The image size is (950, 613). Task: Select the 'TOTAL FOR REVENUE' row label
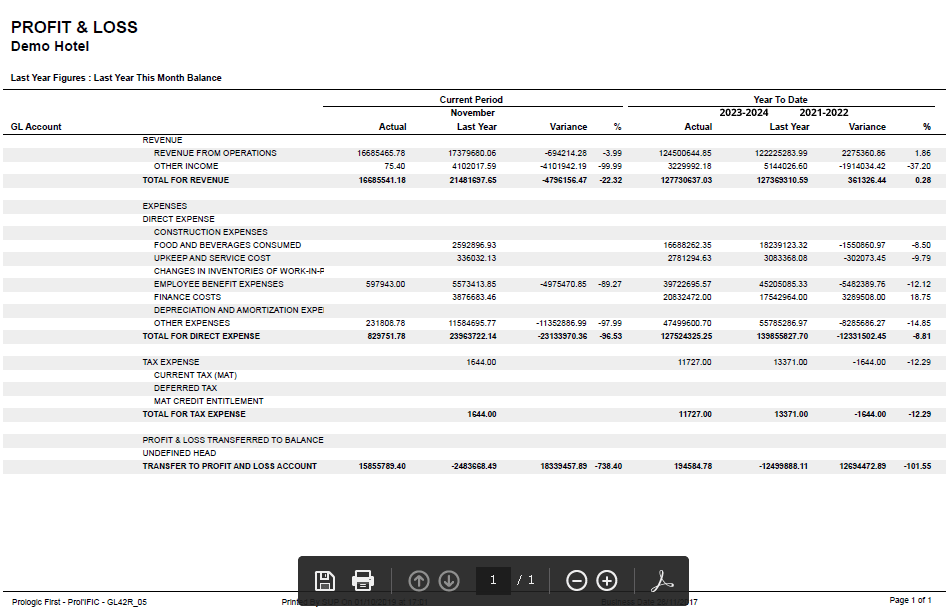pyautogui.click(x=185, y=180)
